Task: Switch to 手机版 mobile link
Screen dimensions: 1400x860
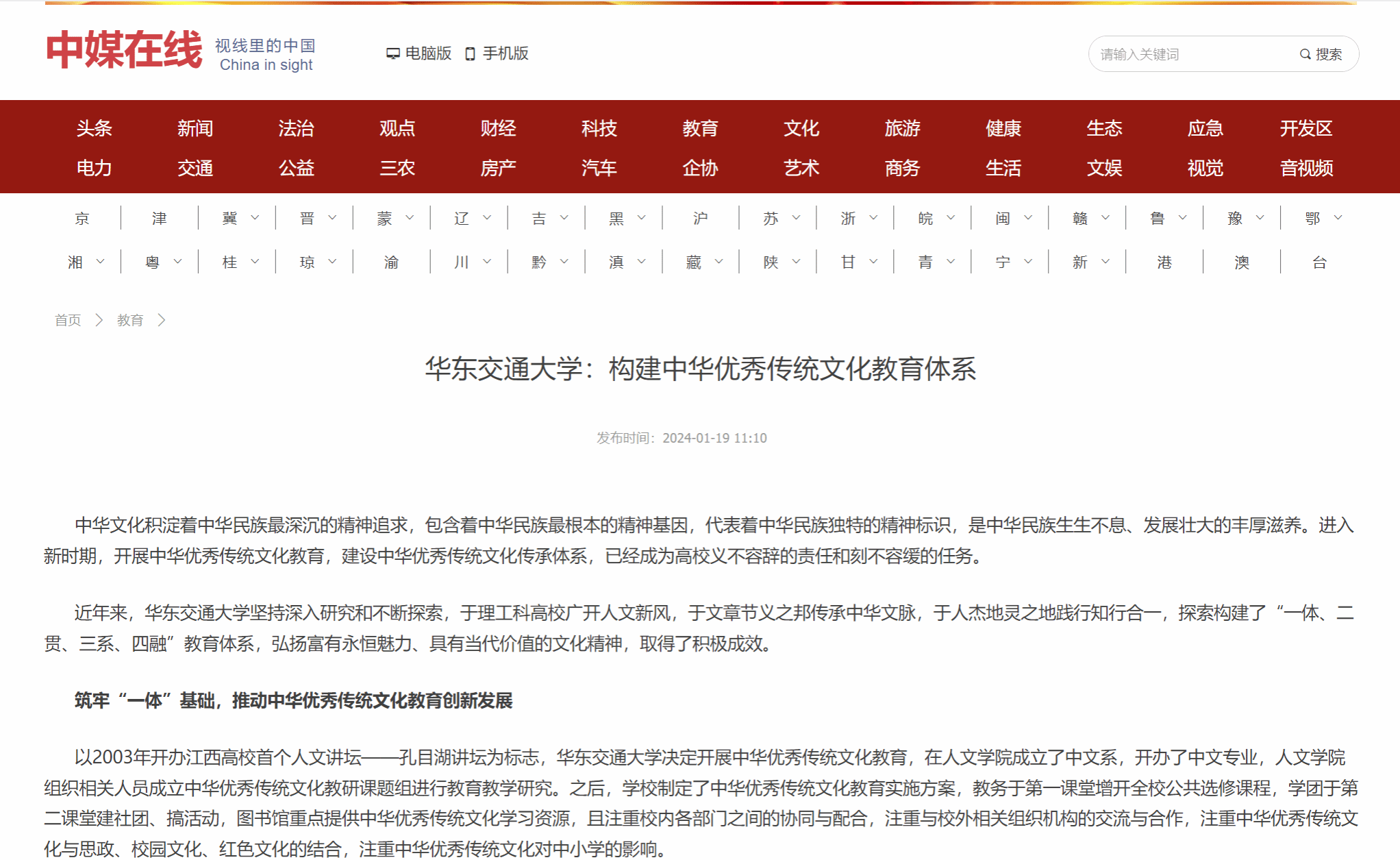Action: pyautogui.click(x=505, y=53)
